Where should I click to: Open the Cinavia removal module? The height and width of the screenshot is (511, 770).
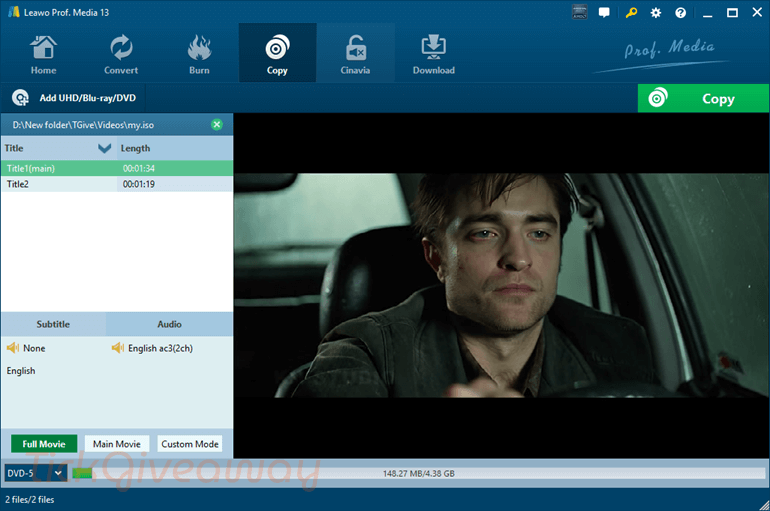(x=356, y=54)
